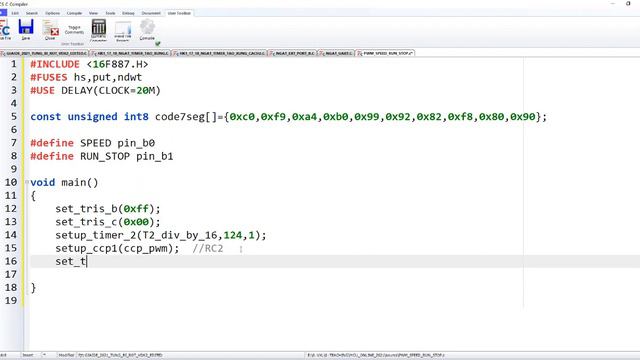Click the setup_ccp1(ccp_pwm) statement

(117, 248)
